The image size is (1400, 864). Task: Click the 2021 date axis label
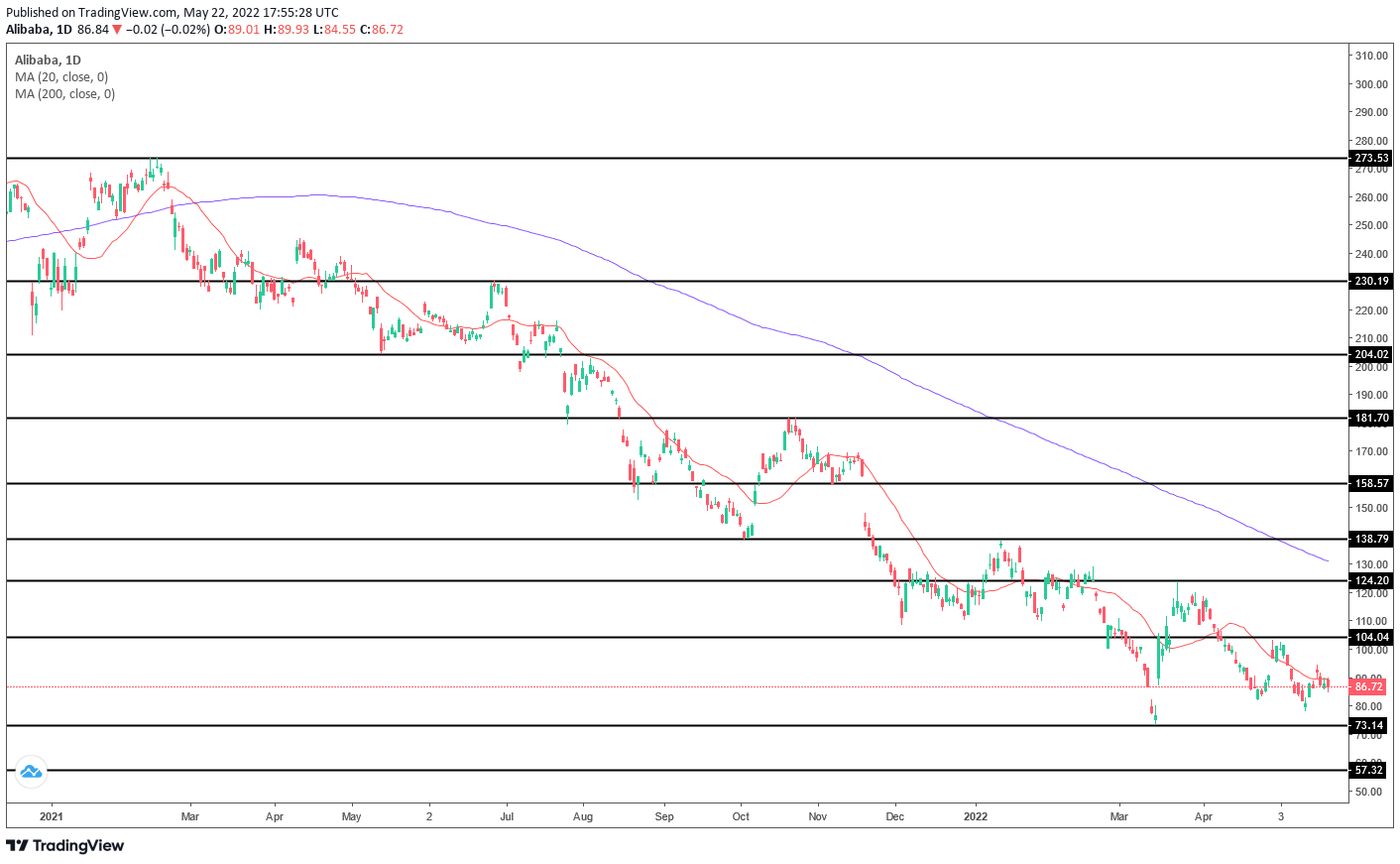(51, 816)
